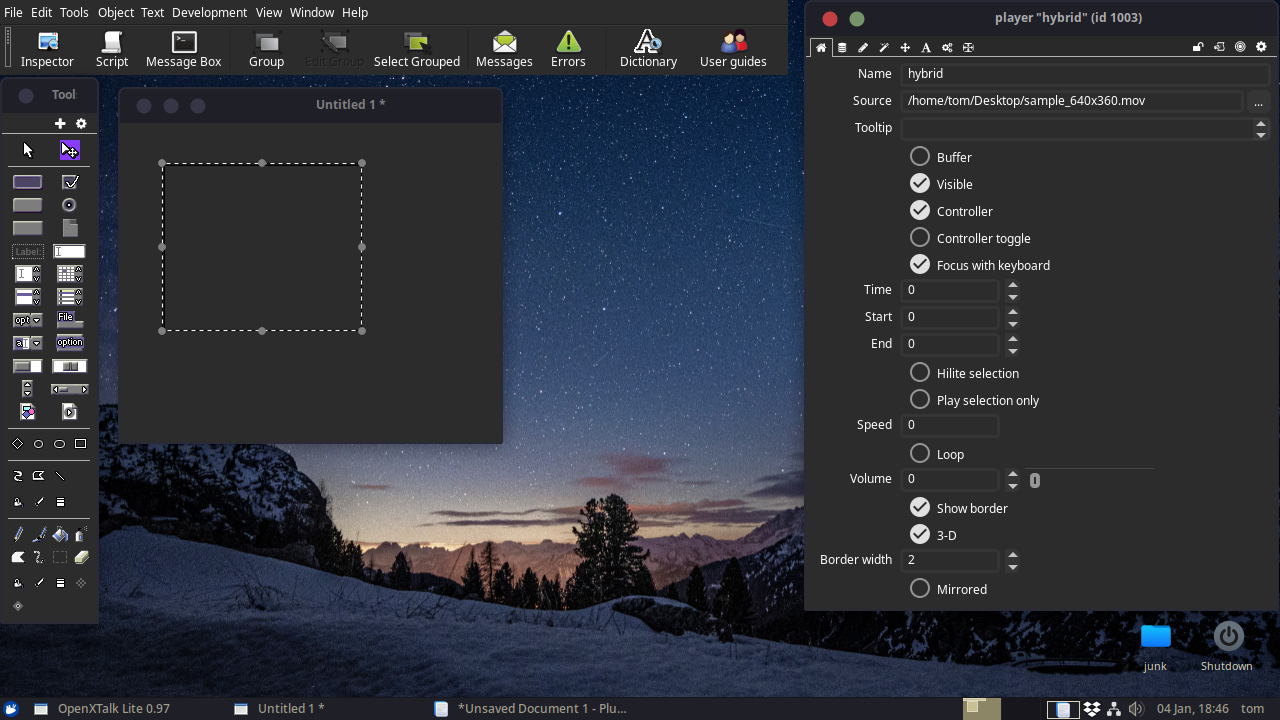
Task: Pick the data grid table control
Action: (70, 274)
